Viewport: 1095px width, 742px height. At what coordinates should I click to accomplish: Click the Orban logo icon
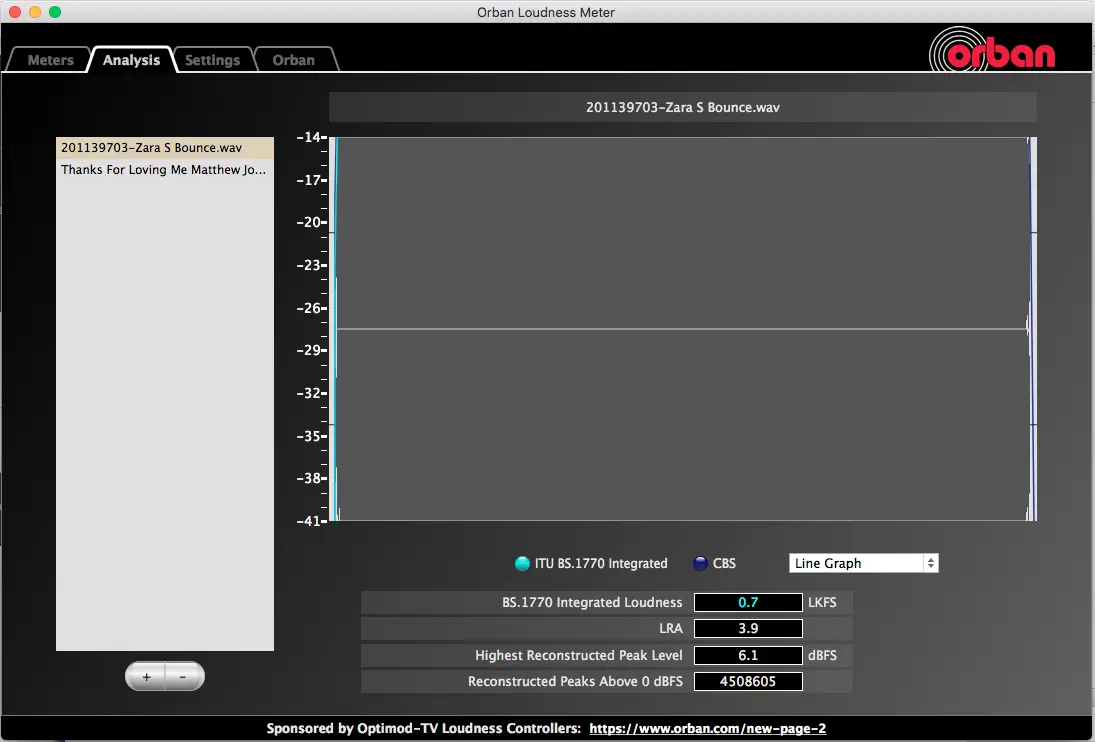tap(992, 48)
